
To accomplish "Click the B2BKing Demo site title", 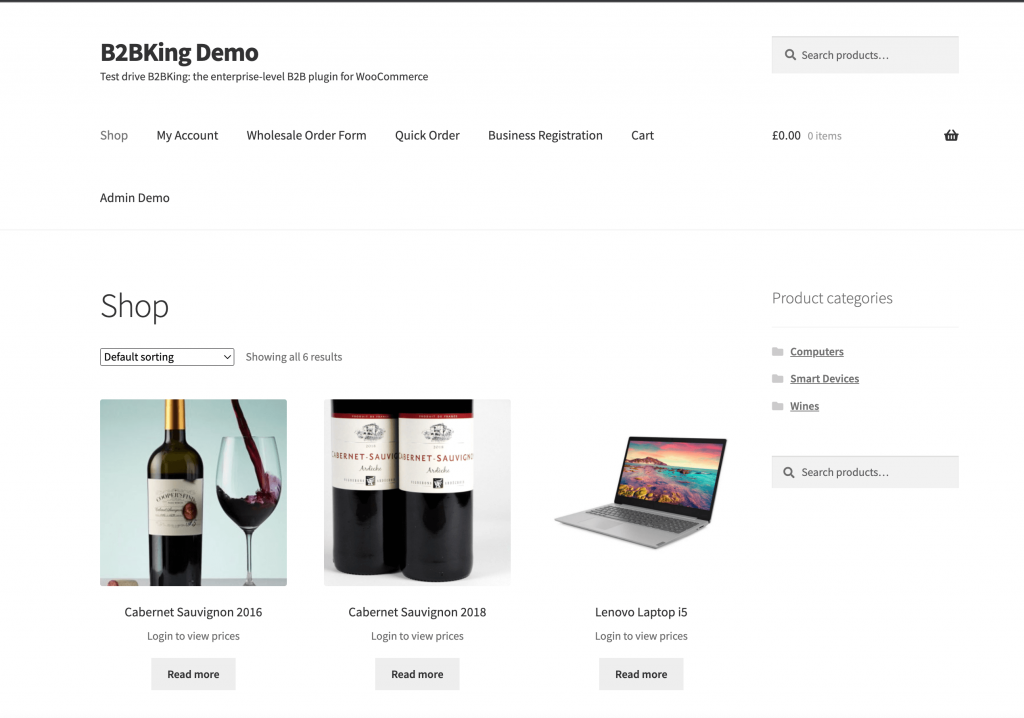I will coord(180,52).
